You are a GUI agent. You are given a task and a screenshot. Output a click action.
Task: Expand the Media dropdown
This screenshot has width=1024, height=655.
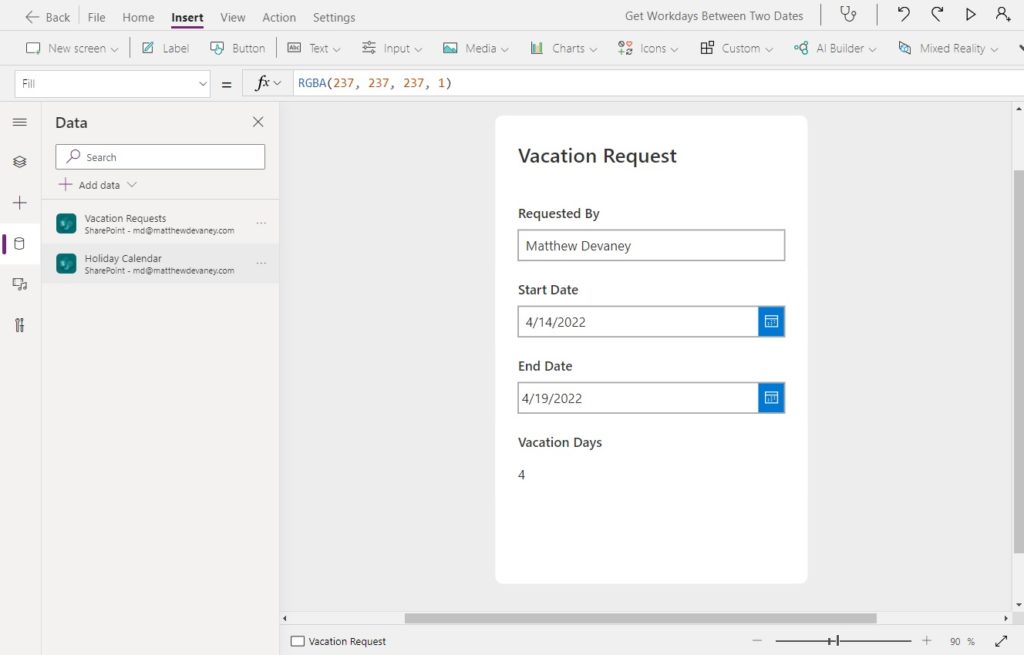[475, 48]
